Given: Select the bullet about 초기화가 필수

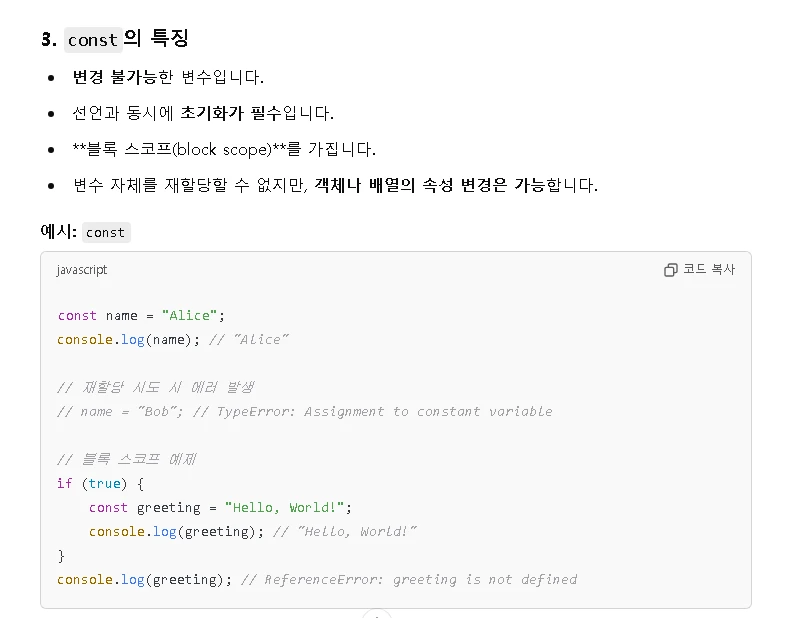Looking at the screenshot, I should (x=203, y=113).
